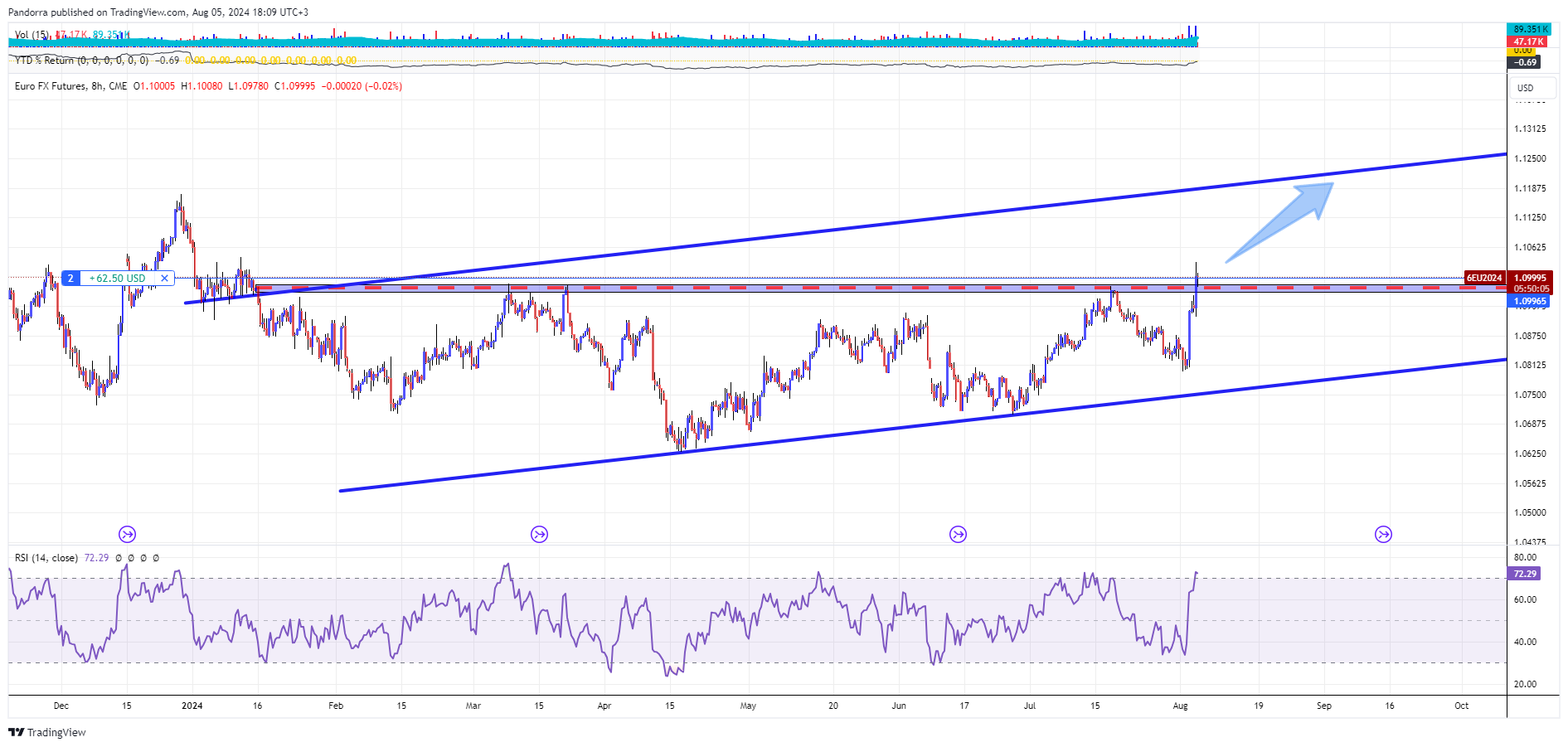The image size is (1568, 747).
Task: Click the red 1.09995 last price label
Action: pyautogui.click(x=1530, y=278)
